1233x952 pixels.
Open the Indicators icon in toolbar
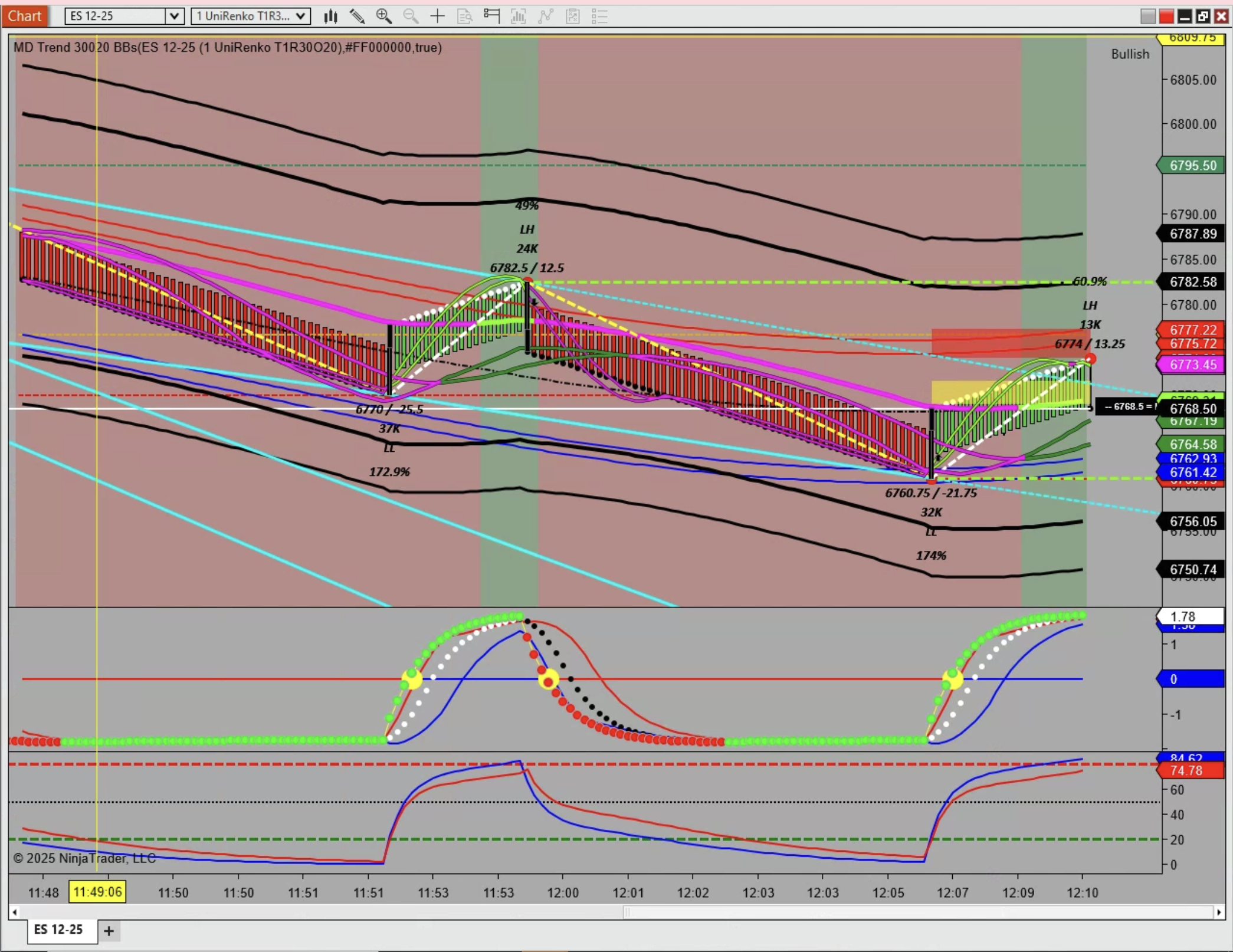[546, 17]
